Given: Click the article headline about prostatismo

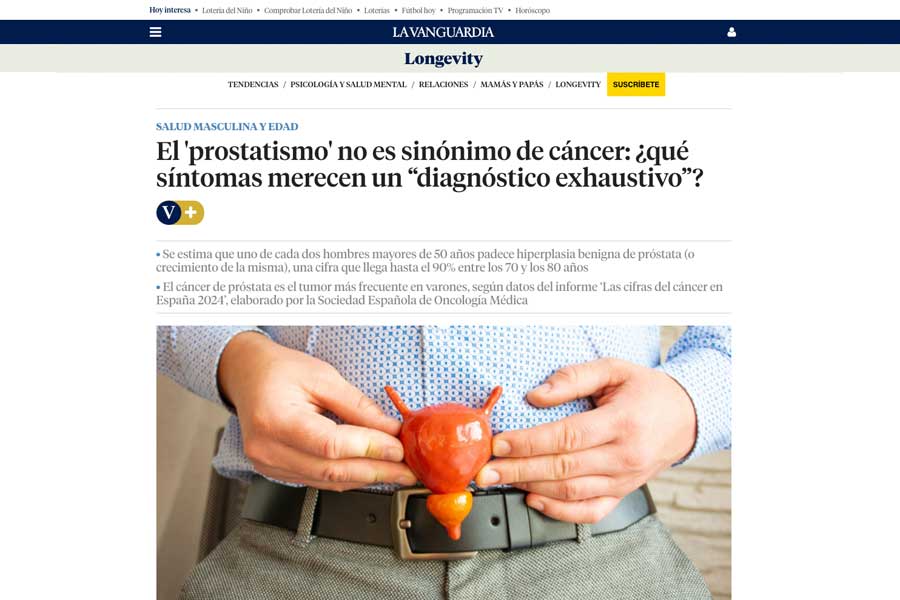Looking at the screenshot, I should pyautogui.click(x=429, y=165).
